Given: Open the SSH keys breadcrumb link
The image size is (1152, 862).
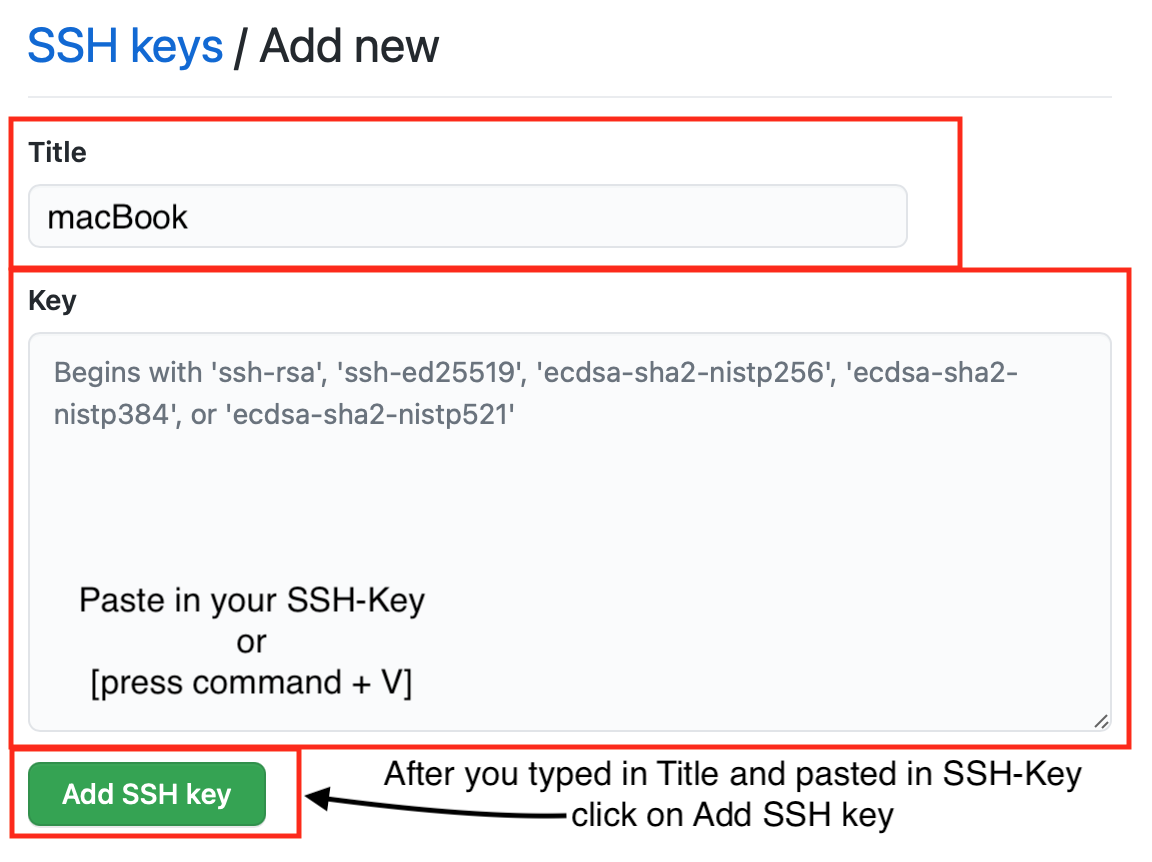Looking at the screenshot, I should click(x=125, y=46).
